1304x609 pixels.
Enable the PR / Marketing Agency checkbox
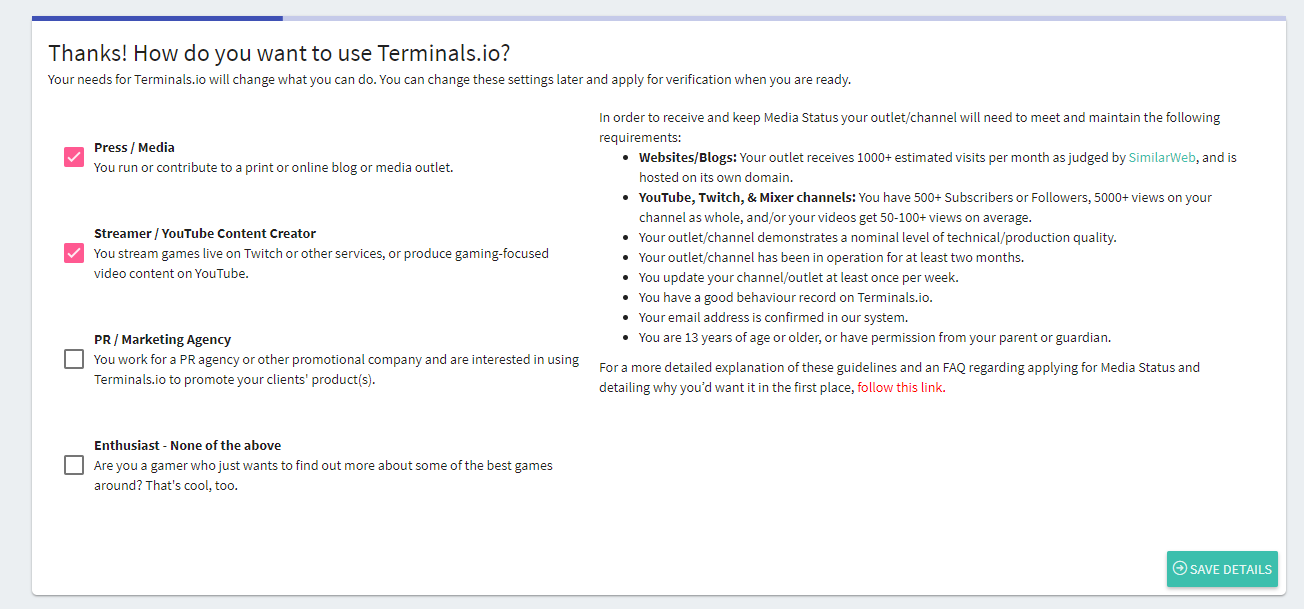pos(73,358)
